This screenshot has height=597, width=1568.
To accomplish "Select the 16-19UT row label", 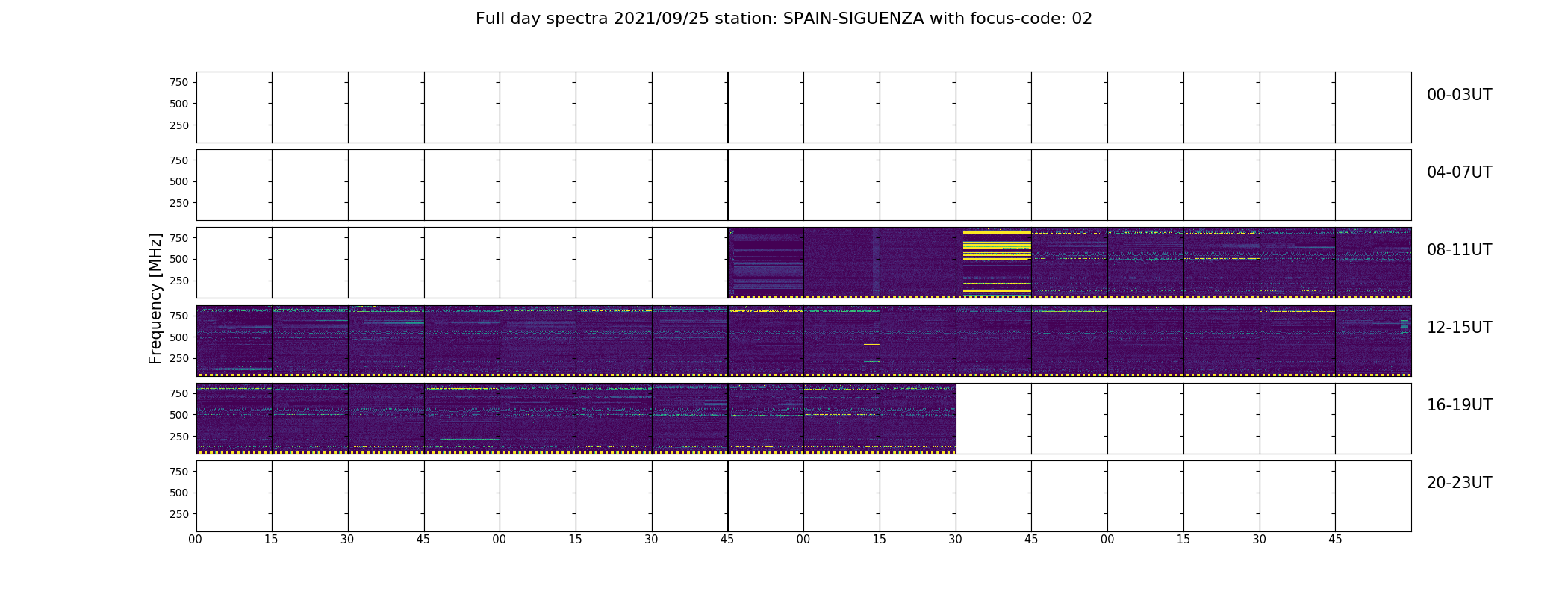I will click(1459, 405).
